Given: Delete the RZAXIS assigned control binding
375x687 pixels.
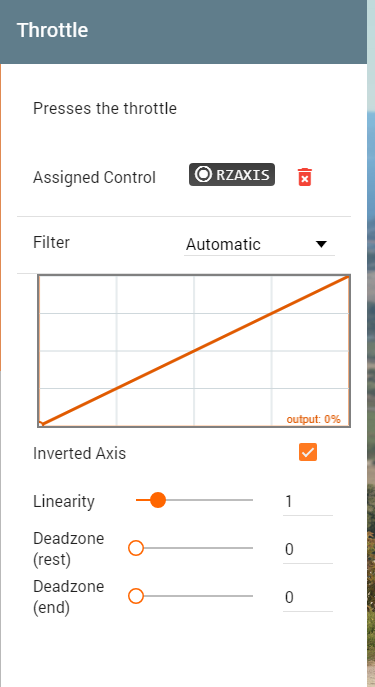Looking at the screenshot, I should tap(305, 177).
